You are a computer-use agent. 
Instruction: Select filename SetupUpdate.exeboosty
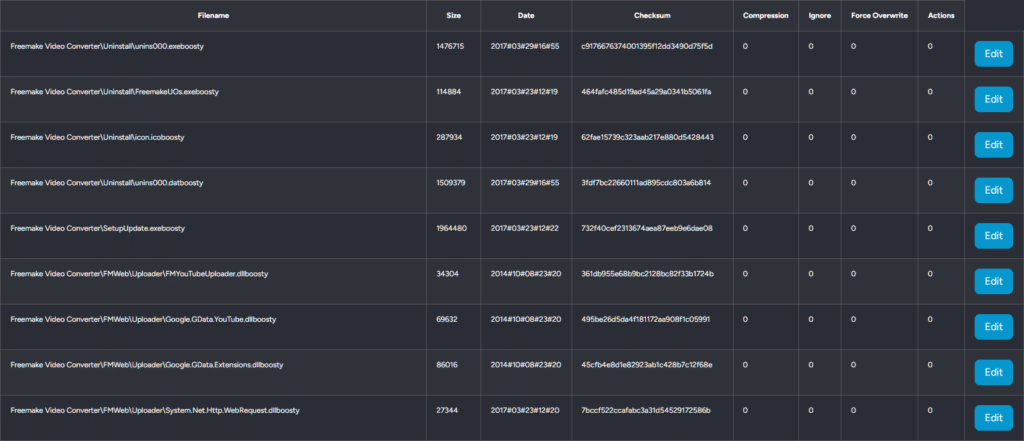point(97,229)
